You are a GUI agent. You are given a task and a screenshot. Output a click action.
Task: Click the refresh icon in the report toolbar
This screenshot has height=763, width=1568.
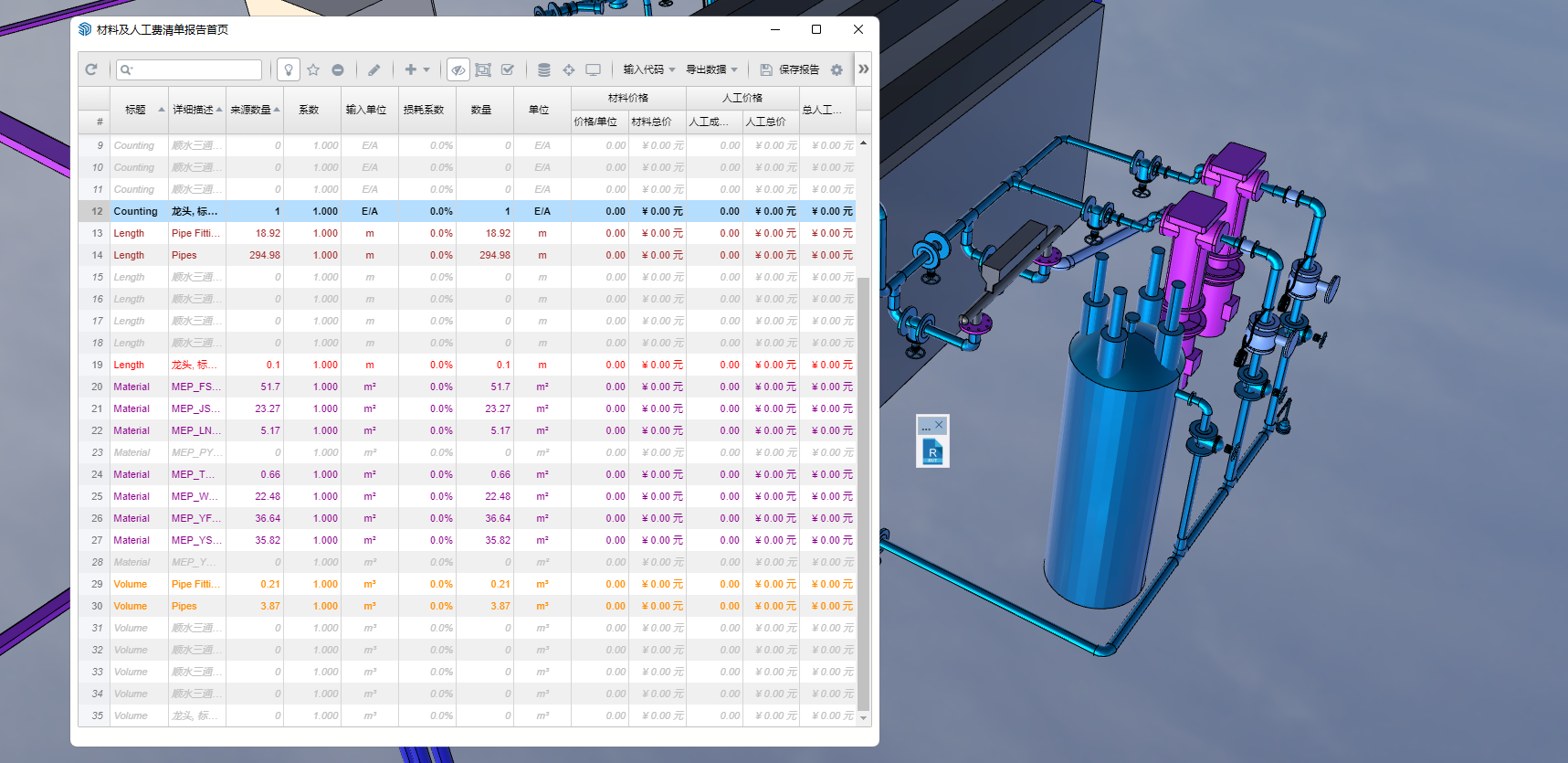[91, 69]
